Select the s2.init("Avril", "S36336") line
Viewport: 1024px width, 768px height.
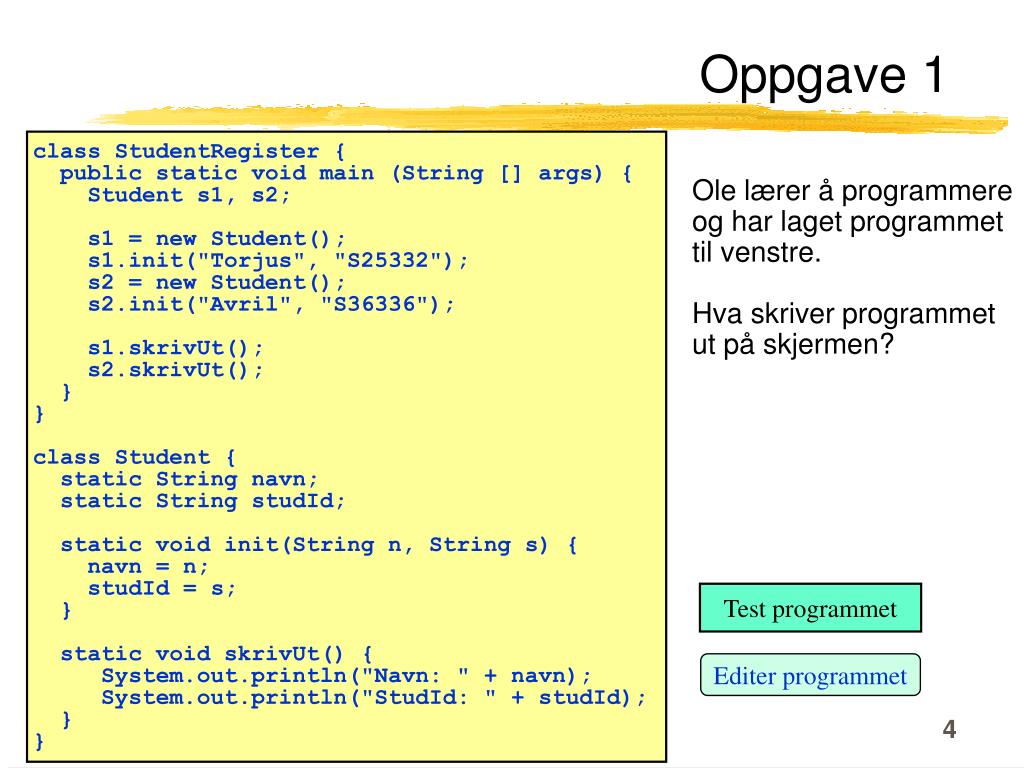pyautogui.click(x=271, y=304)
